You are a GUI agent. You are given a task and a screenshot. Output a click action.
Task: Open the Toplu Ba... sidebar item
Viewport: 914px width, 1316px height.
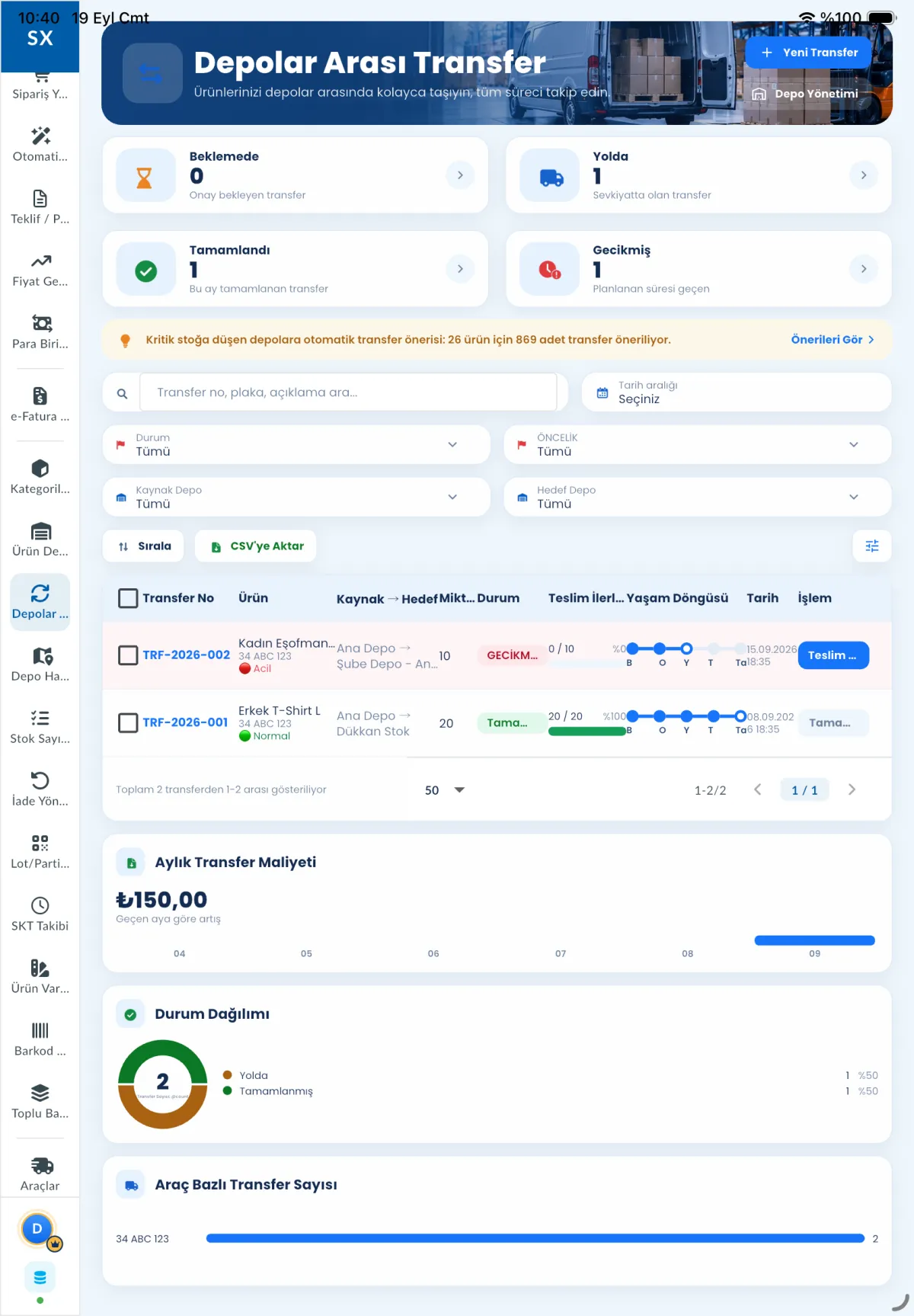pyautogui.click(x=40, y=1102)
